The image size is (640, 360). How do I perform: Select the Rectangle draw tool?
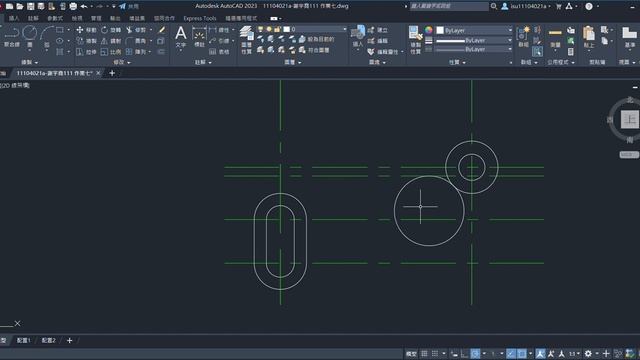(60, 30)
